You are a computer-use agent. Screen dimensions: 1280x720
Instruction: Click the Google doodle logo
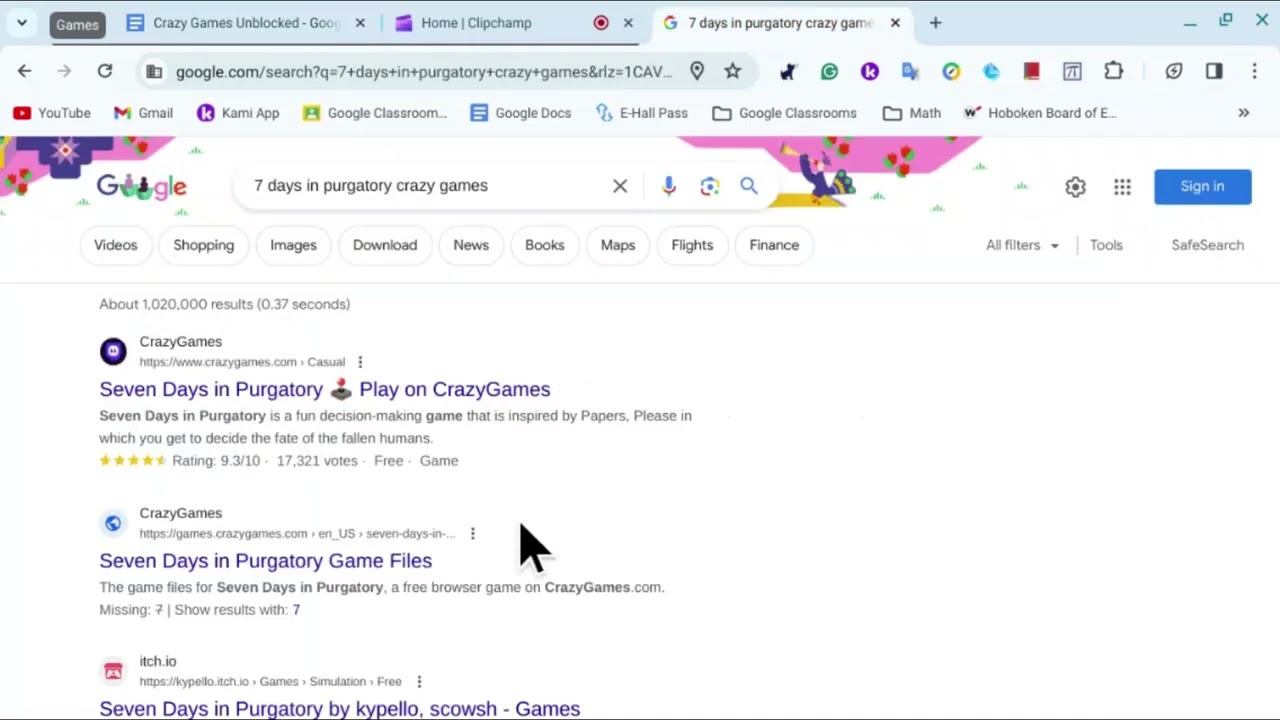141,187
